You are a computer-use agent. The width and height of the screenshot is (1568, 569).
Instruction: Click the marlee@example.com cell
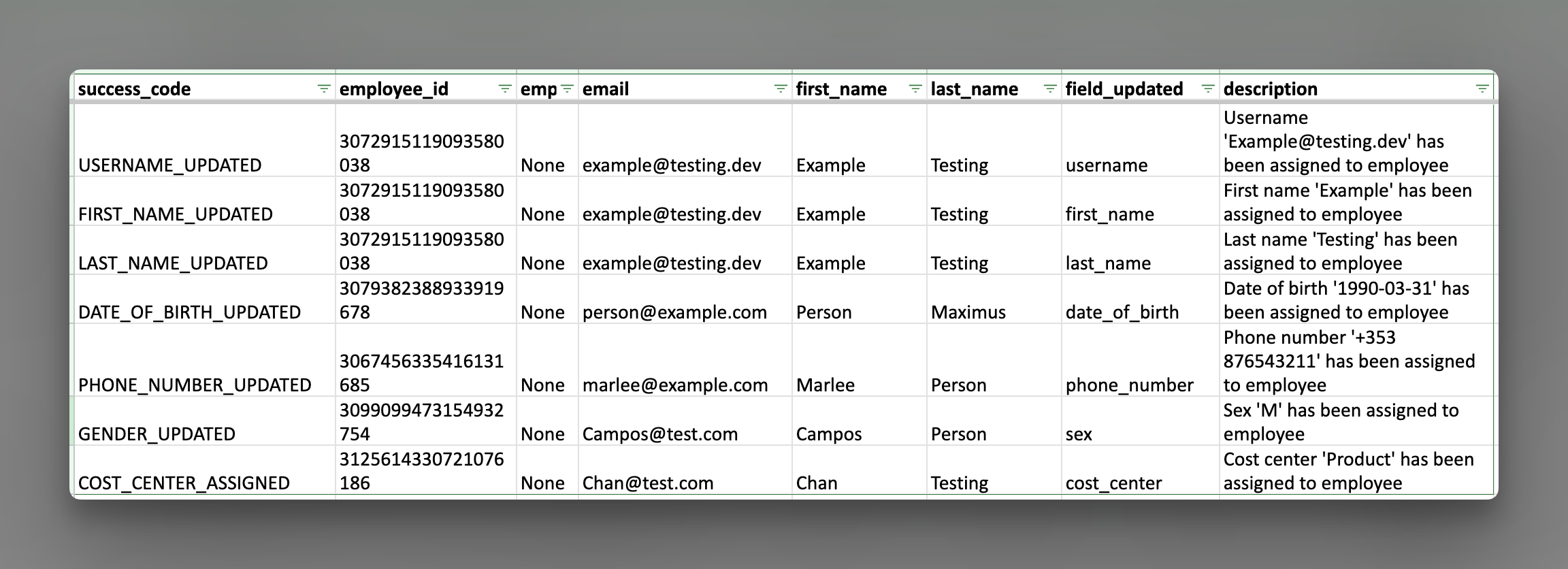[685, 360]
